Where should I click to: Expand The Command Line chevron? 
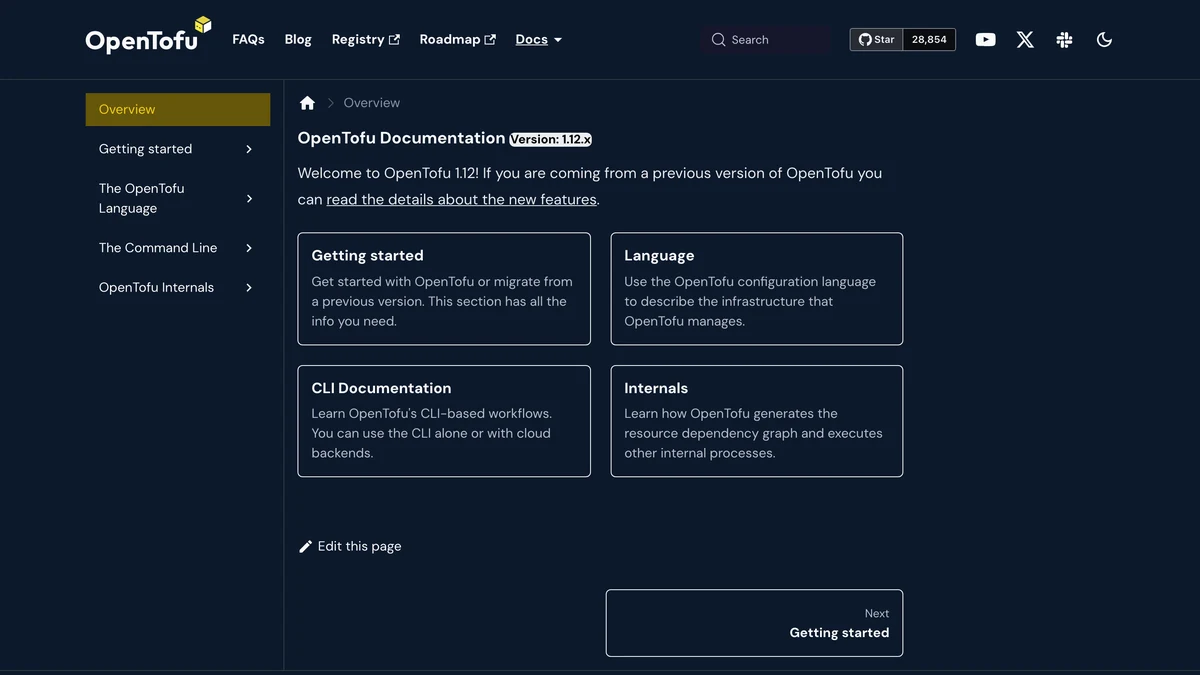click(x=249, y=248)
